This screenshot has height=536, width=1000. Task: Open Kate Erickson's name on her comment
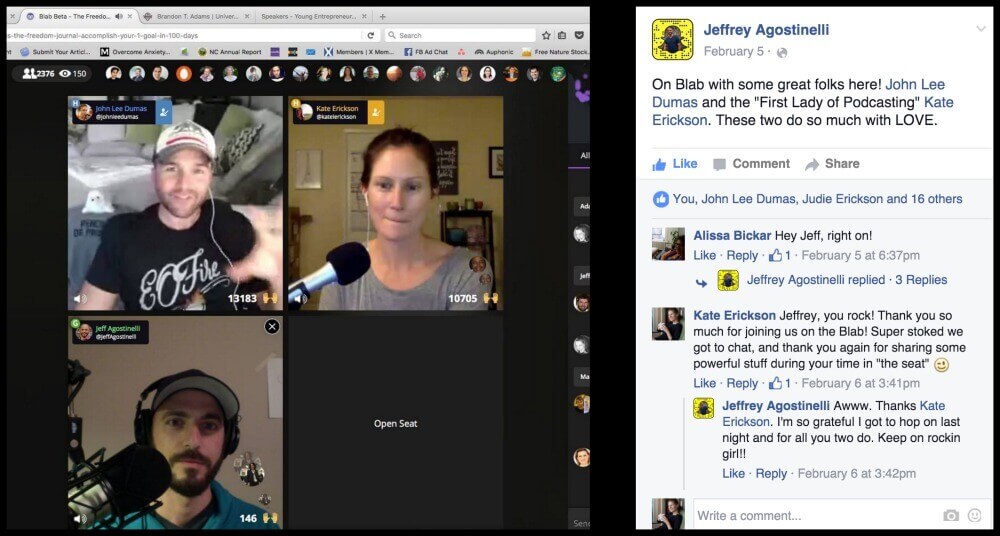pyautogui.click(x=734, y=316)
